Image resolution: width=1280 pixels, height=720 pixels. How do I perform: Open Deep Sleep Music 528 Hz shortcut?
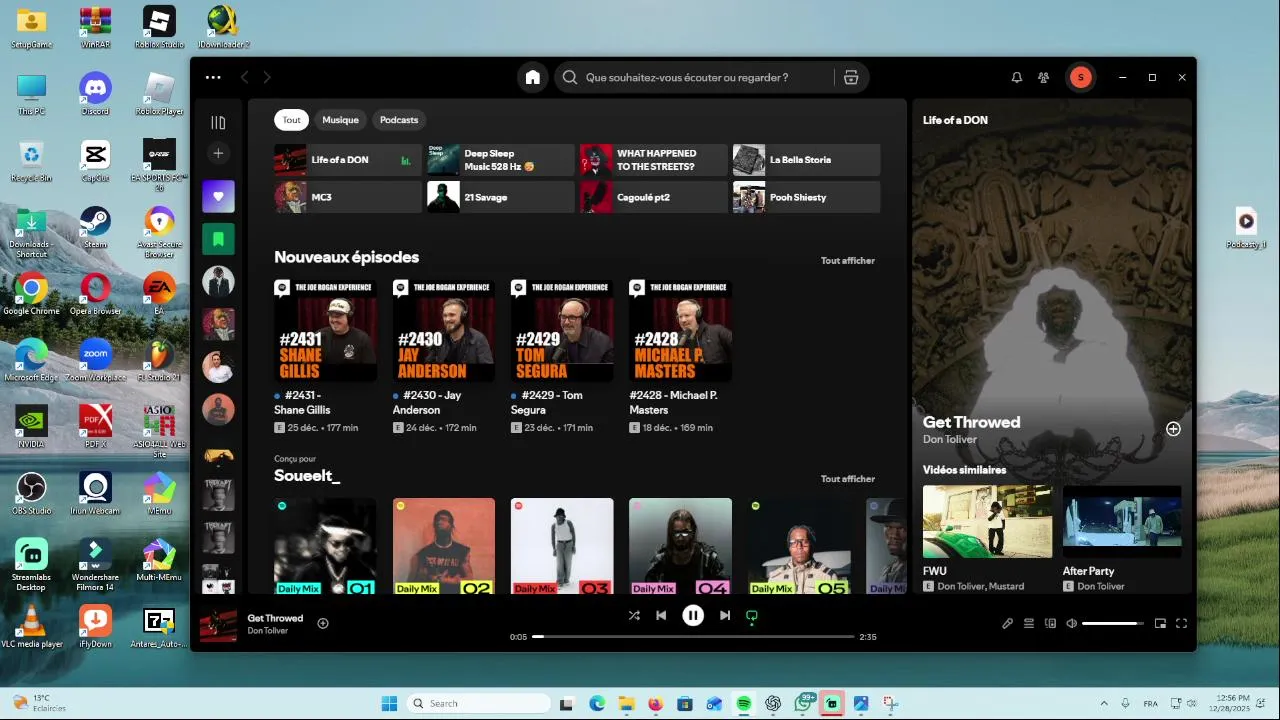click(501, 160)
